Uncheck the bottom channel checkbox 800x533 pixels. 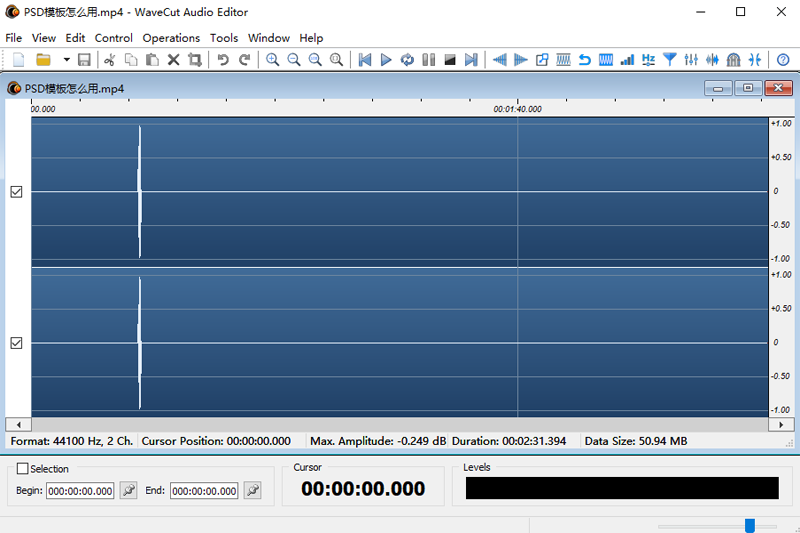[x=16, y=343]
